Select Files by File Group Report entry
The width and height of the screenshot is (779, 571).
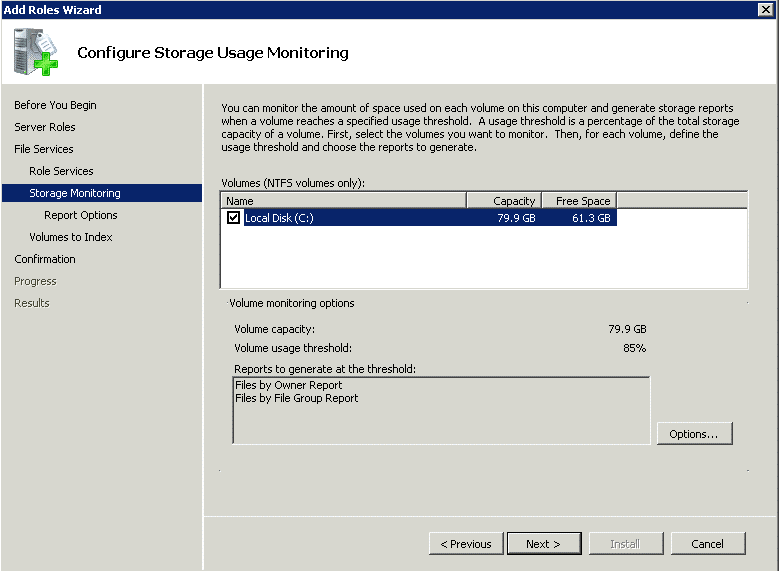(x=296, y=398)
